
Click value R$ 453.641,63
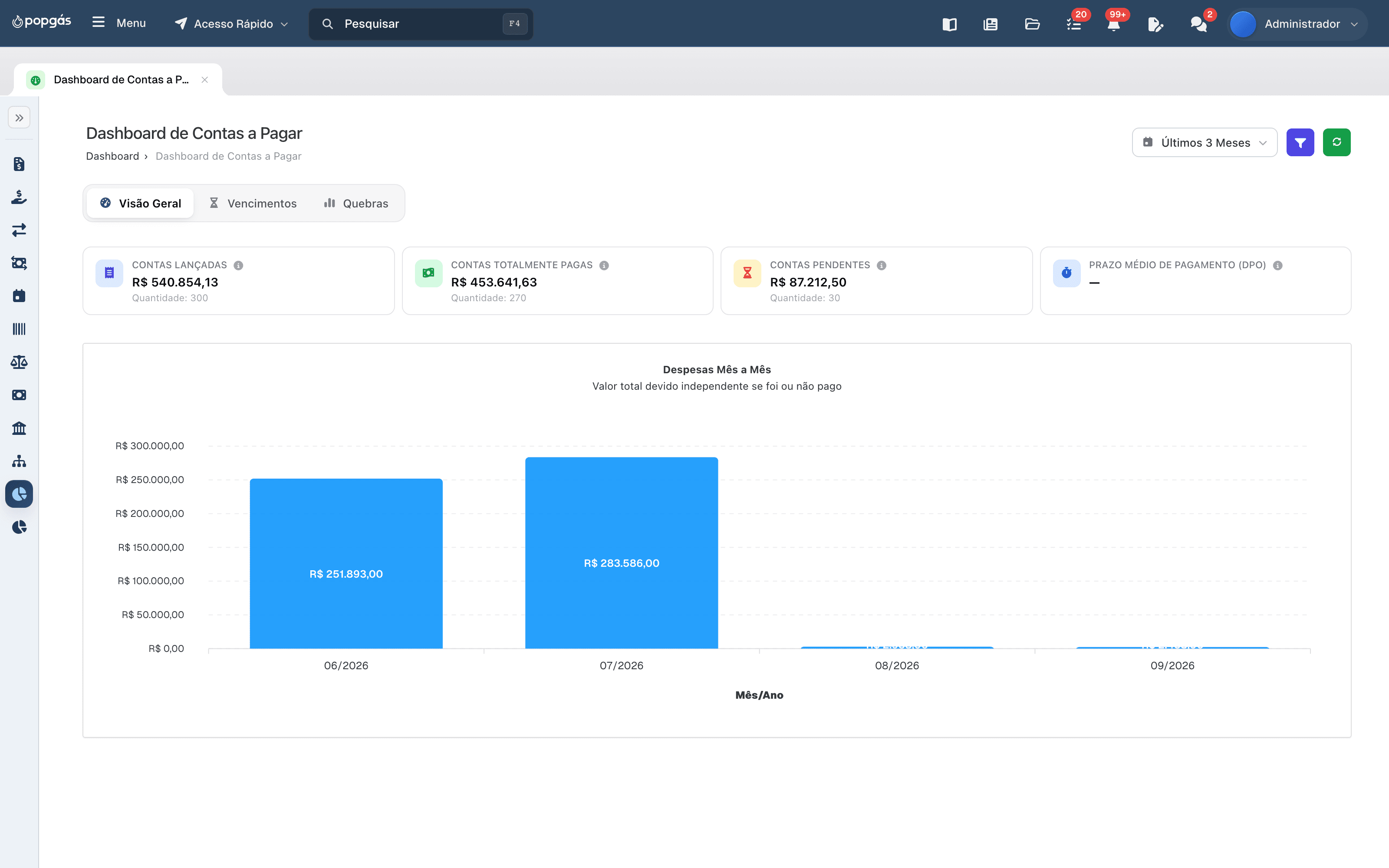click(x=494, y=282)
